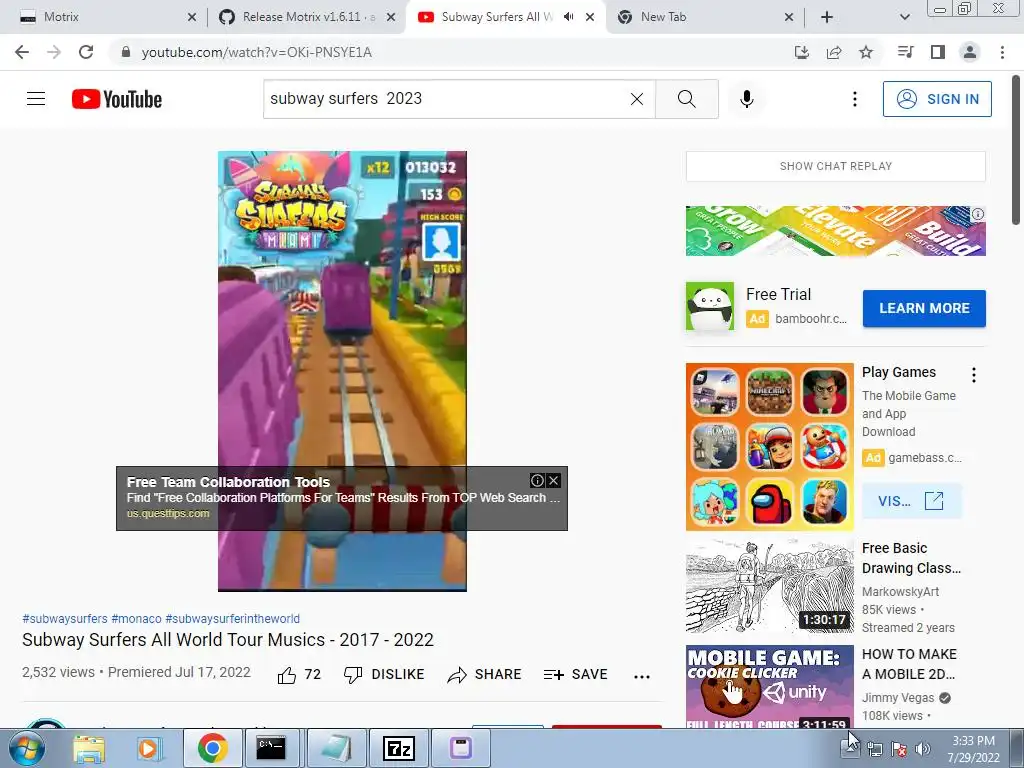1024x768 pixels.
Task: Open the Chrome three-dot menu
Action: point(1002,52)
